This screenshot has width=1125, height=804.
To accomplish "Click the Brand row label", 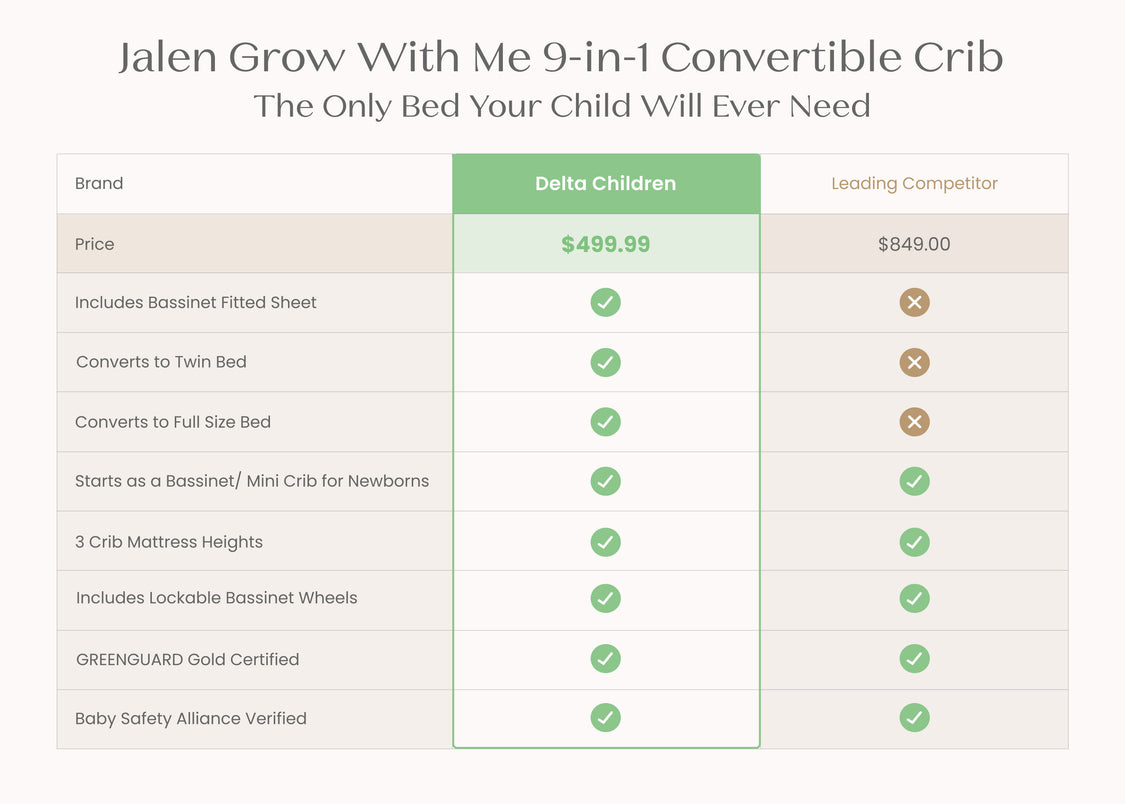I will pyautogui.click(x=99, y=184).
